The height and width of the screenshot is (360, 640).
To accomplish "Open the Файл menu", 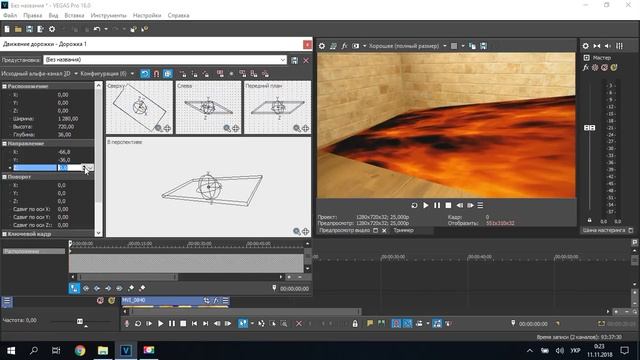I will point(10,15).
